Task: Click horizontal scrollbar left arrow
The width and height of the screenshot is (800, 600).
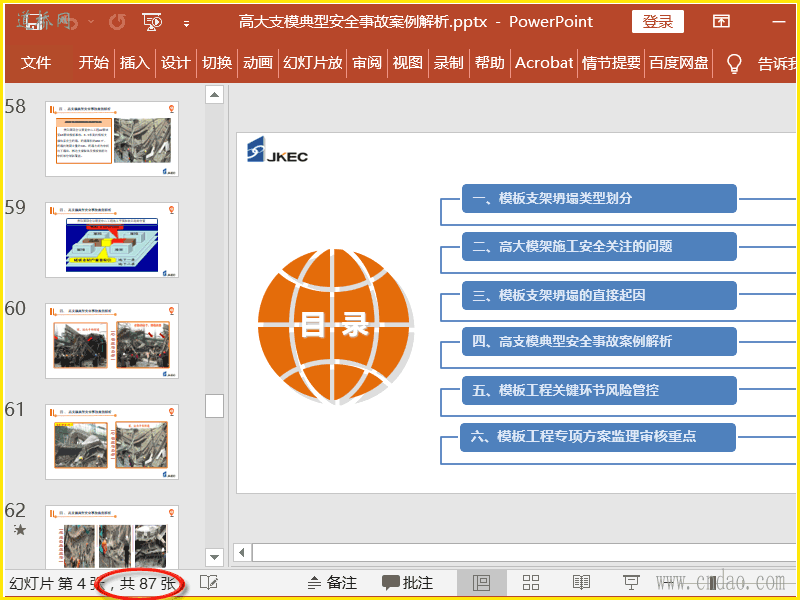Action: coord(242,553)
